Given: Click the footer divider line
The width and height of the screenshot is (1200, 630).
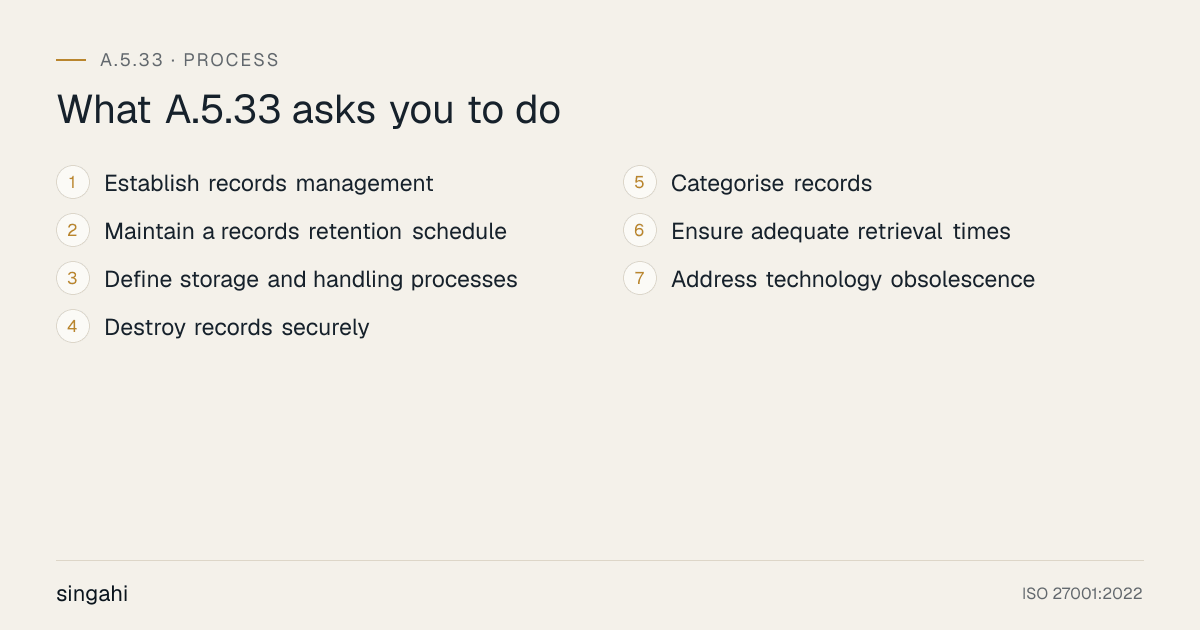Looking at the screenshot, I should point(600,560).
